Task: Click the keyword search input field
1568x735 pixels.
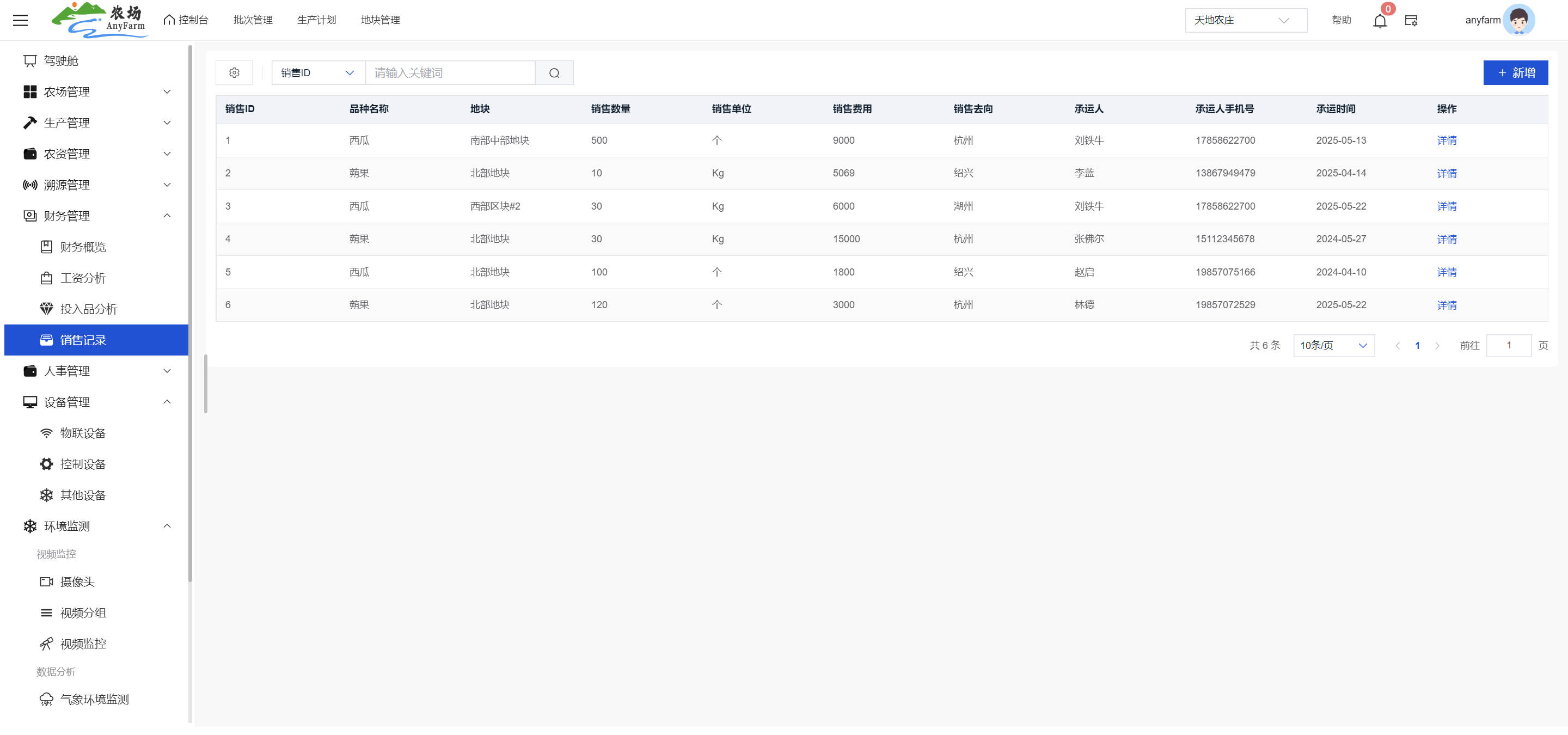Action: (449, 73)
